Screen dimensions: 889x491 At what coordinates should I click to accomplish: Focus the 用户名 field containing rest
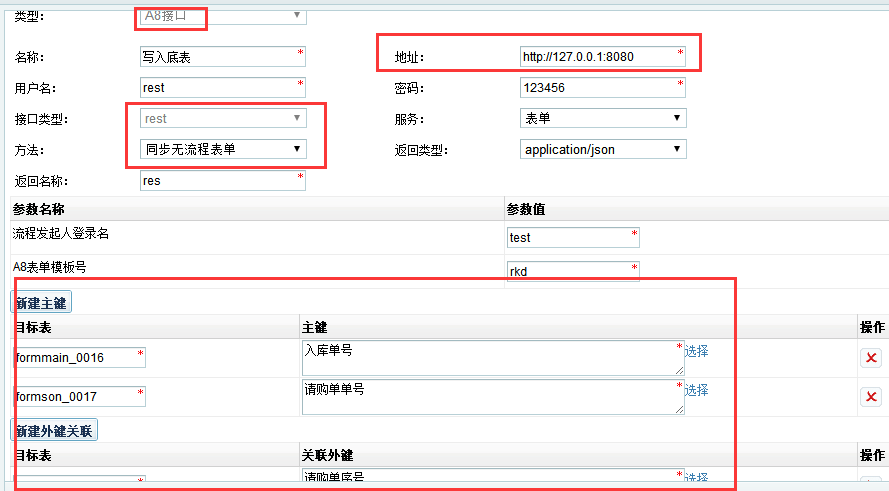(223, 88)
